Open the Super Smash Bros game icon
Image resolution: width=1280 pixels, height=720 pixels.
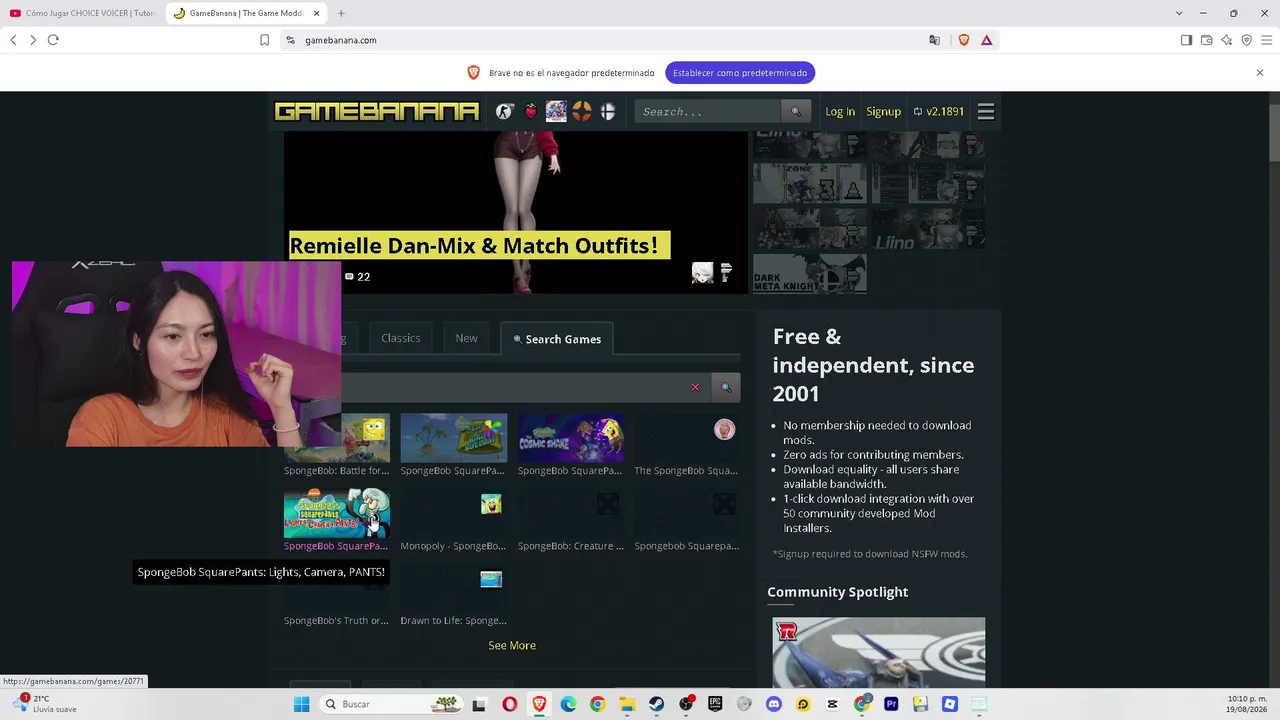pyautogui.click(x=607, y=112)
